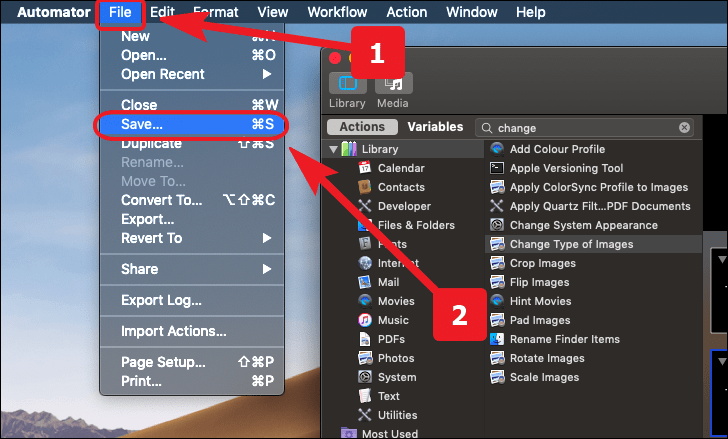Click the Library toolbar icon
This screenshot has width=728, height=439.
[x=348, y=84]
